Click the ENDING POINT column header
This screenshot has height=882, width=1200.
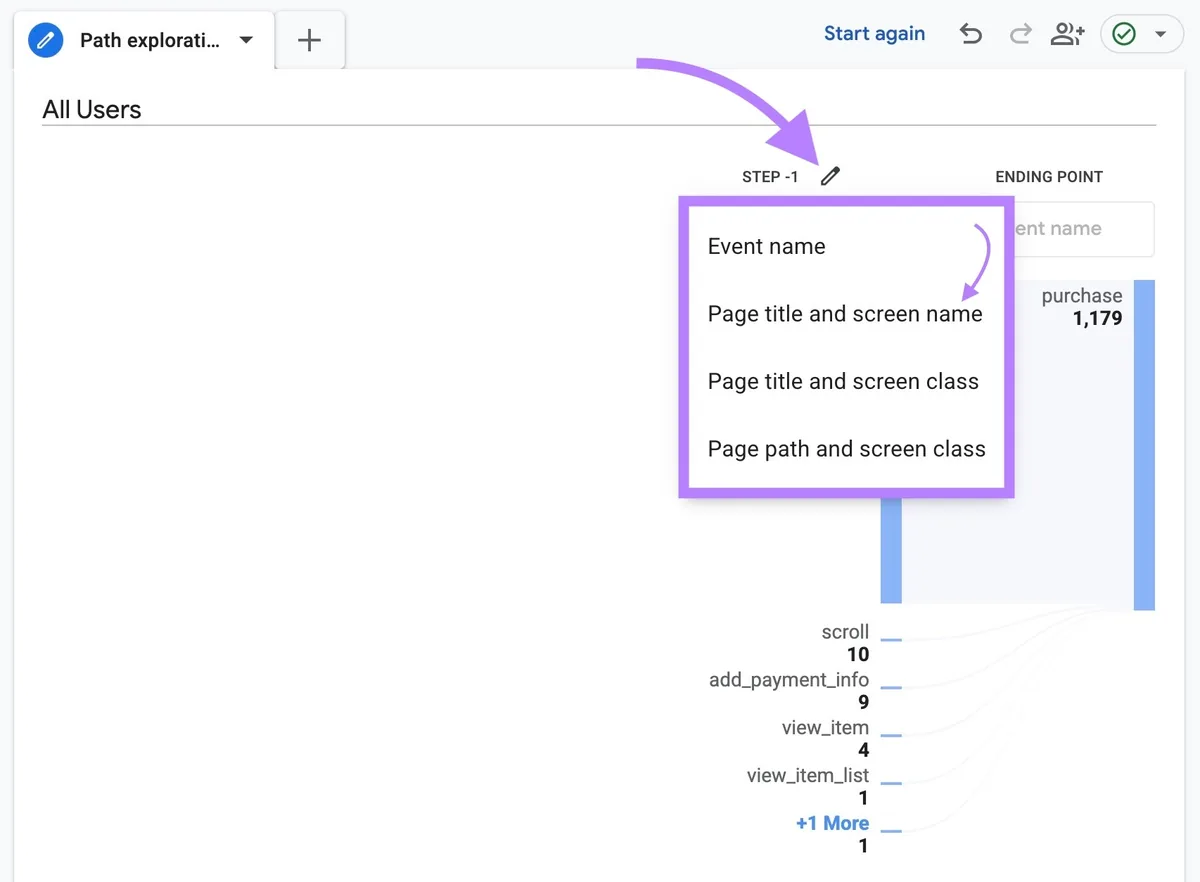tap(1049, 177)
